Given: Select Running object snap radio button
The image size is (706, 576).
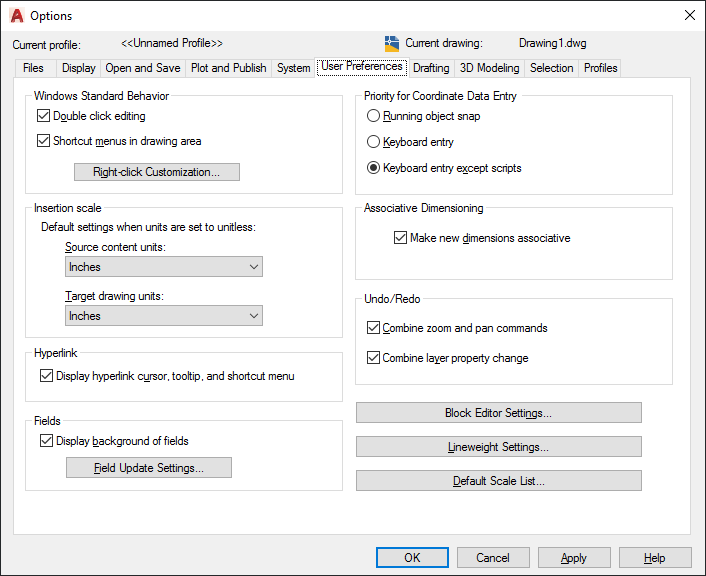Looking at the screenshot, I should coord(373,116).
